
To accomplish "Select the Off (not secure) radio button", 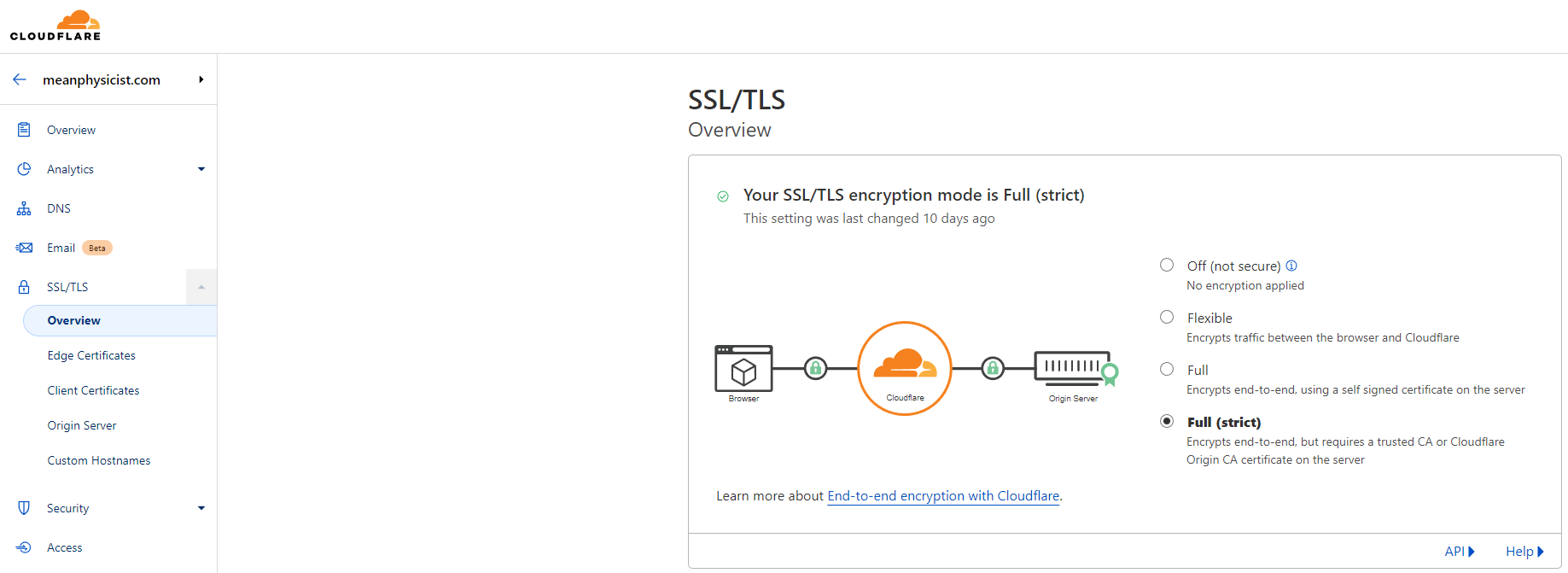I will point(1167,265).
